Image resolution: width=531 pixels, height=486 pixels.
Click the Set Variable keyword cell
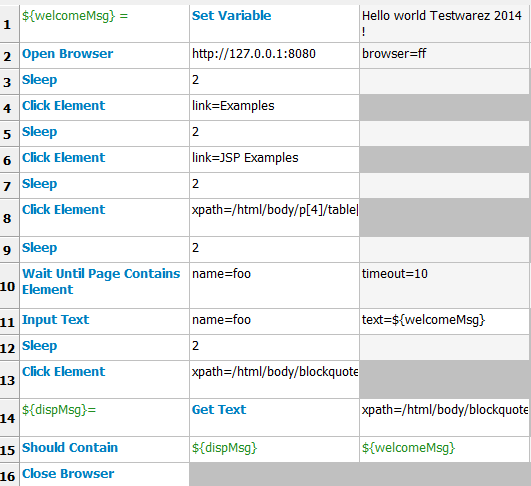[x=274, y=24]
